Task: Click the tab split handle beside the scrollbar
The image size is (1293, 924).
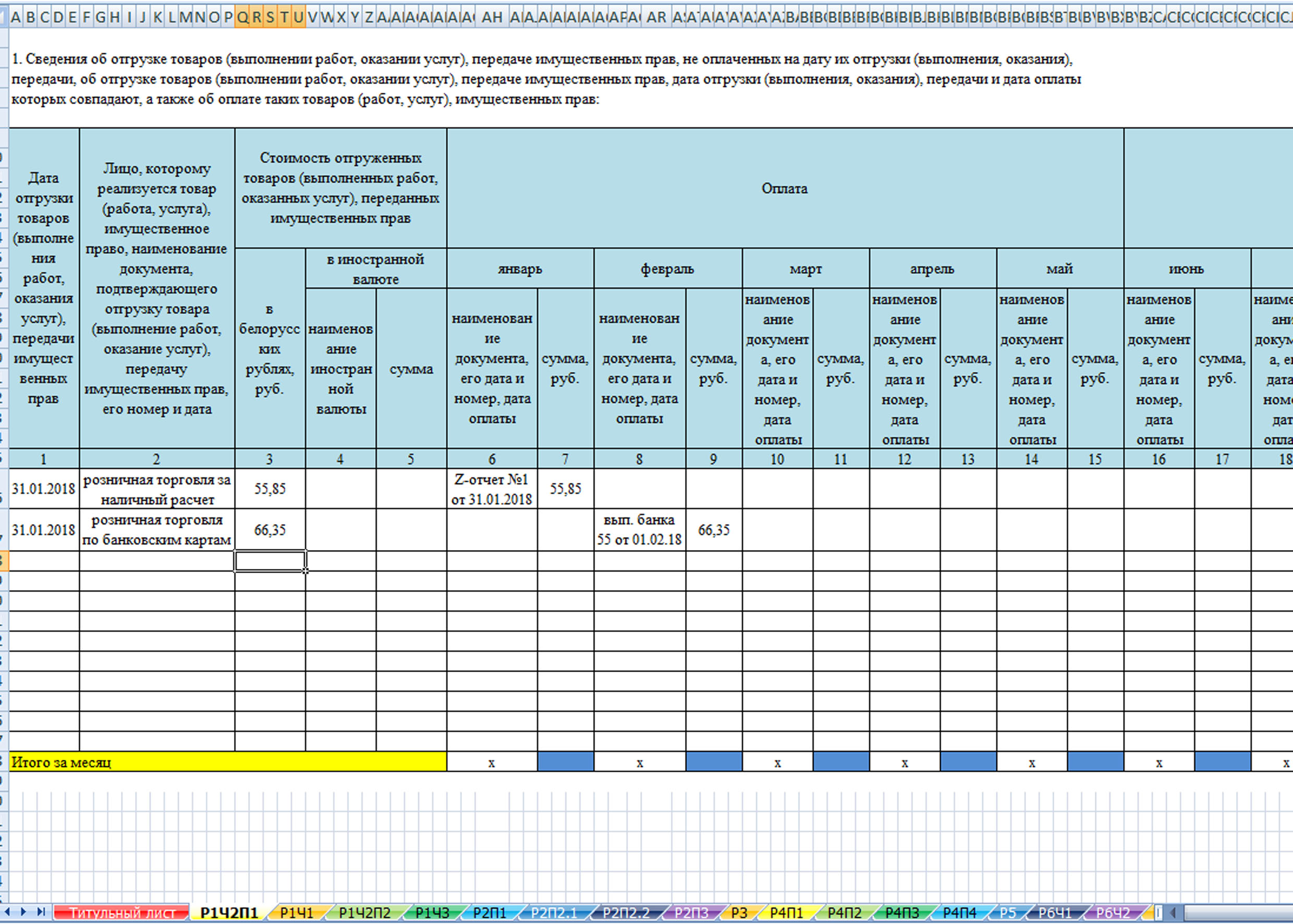Action: (1160, 912)
